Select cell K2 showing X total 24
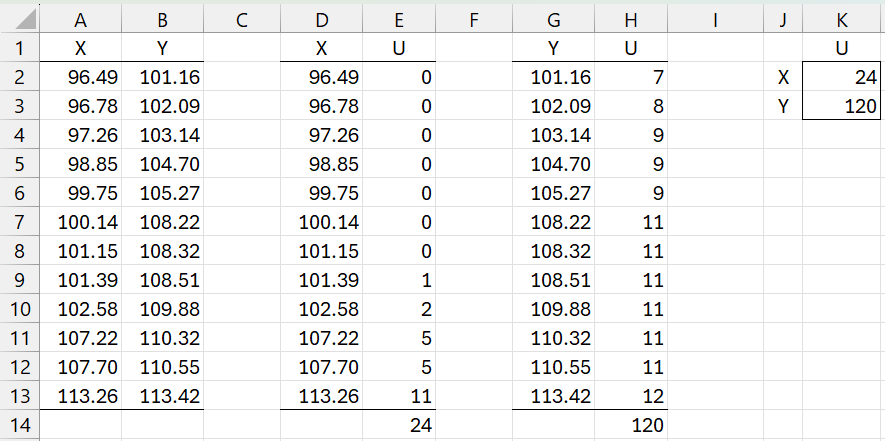The image size is (885, 441). [x=842, y=77]
